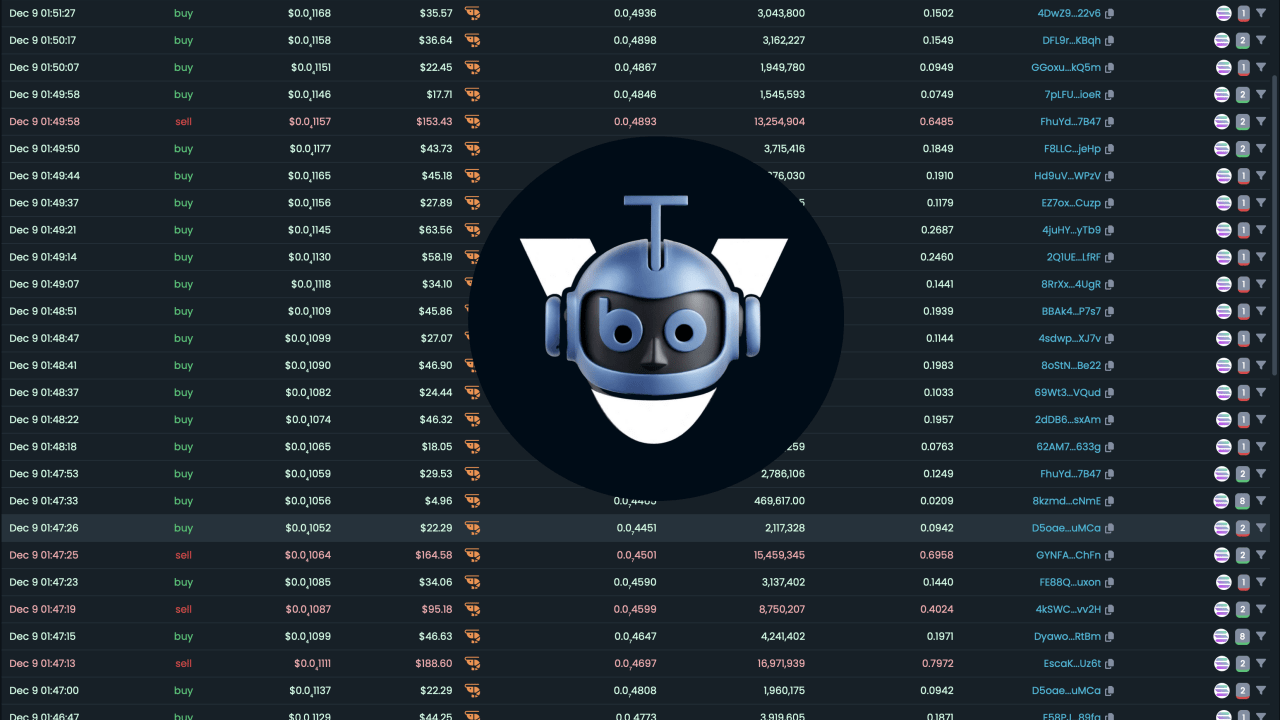Click trade count badge 2 for F8LLC...jeHp
1280x720 pixels.
point(1242,149)
